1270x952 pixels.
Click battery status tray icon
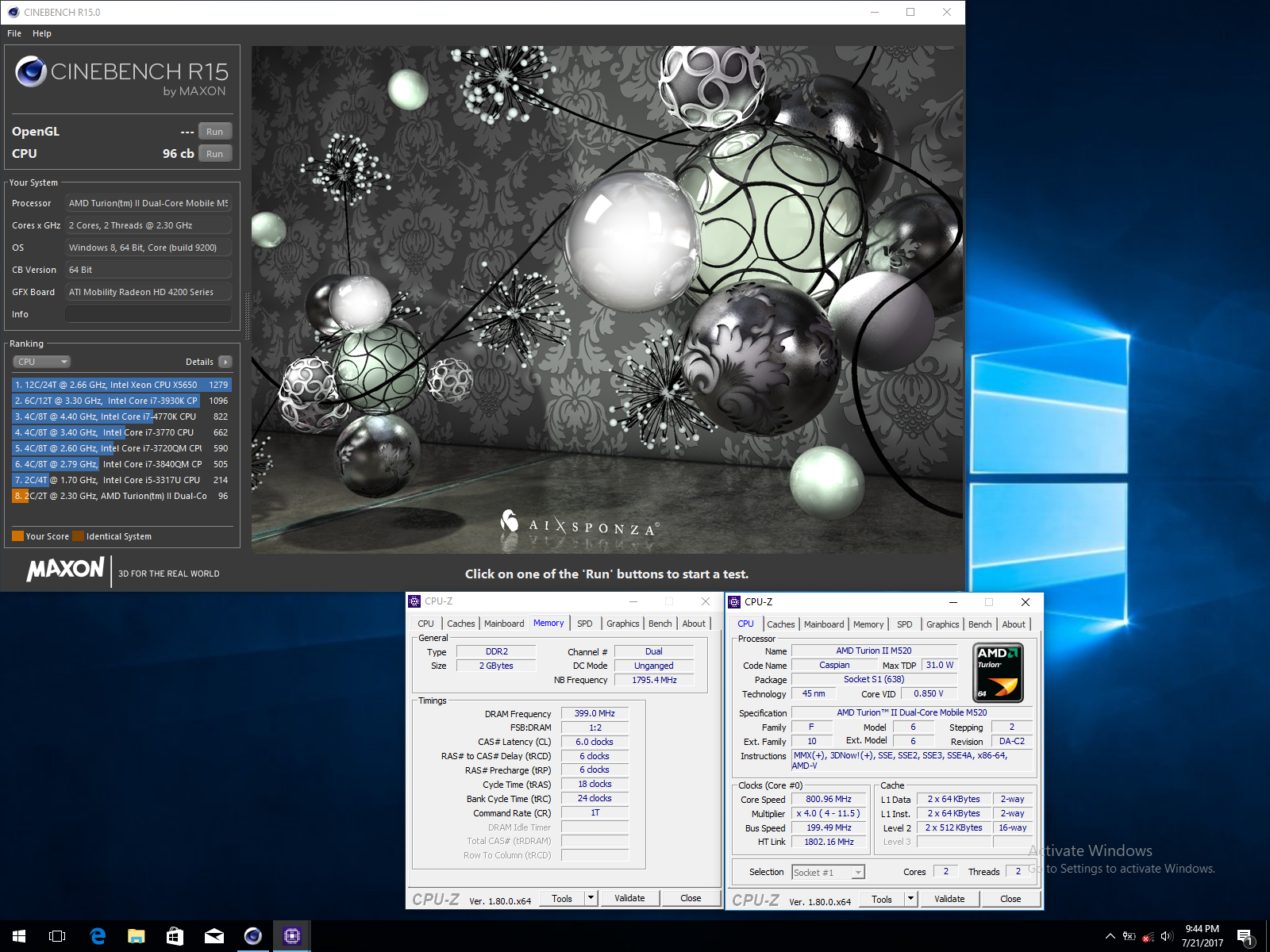click(1129, 936)
